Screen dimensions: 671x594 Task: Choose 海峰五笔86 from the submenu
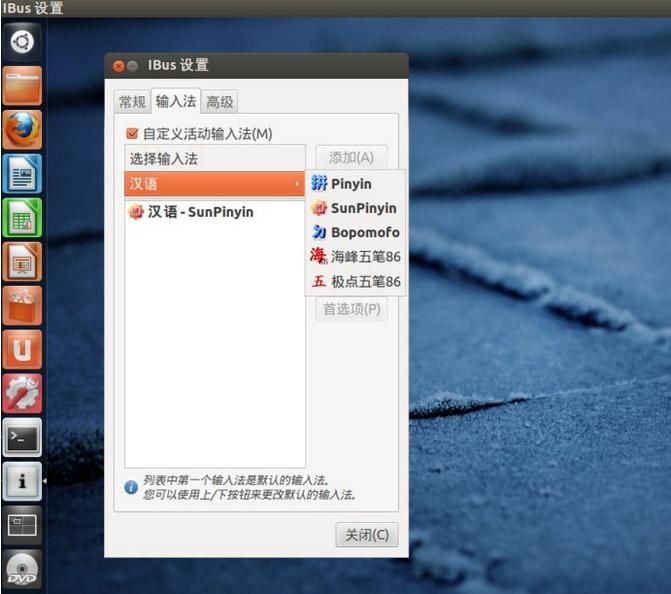point(355,257)
